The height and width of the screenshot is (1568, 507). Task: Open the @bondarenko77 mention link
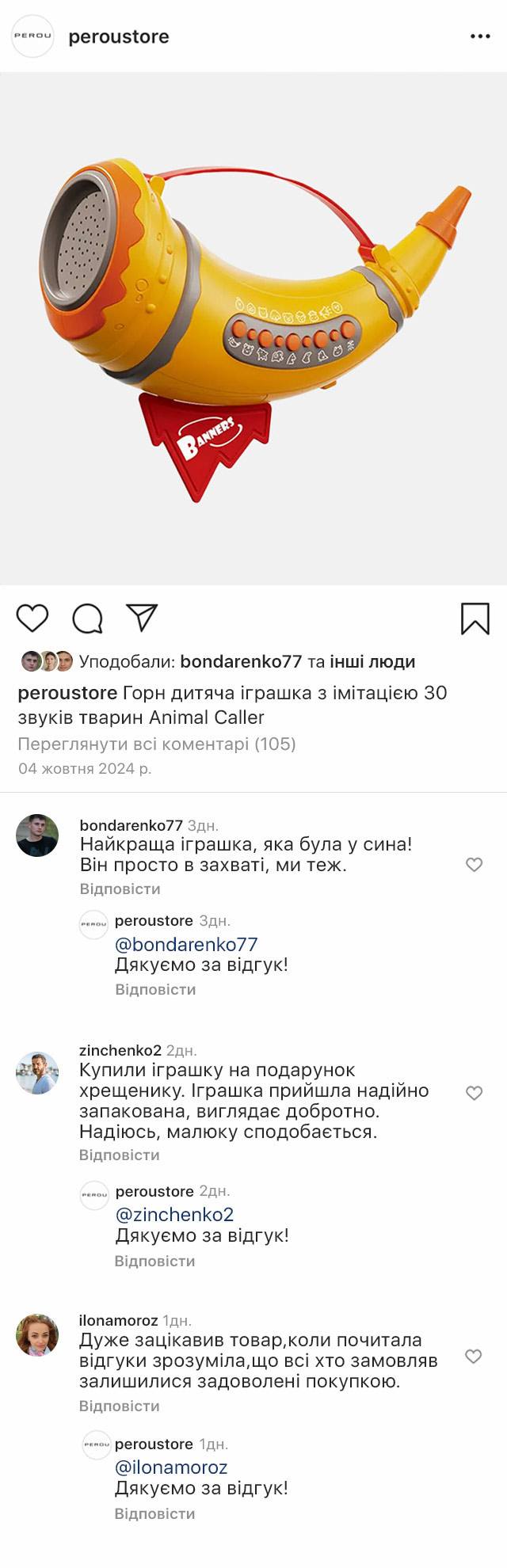(186, 945)
